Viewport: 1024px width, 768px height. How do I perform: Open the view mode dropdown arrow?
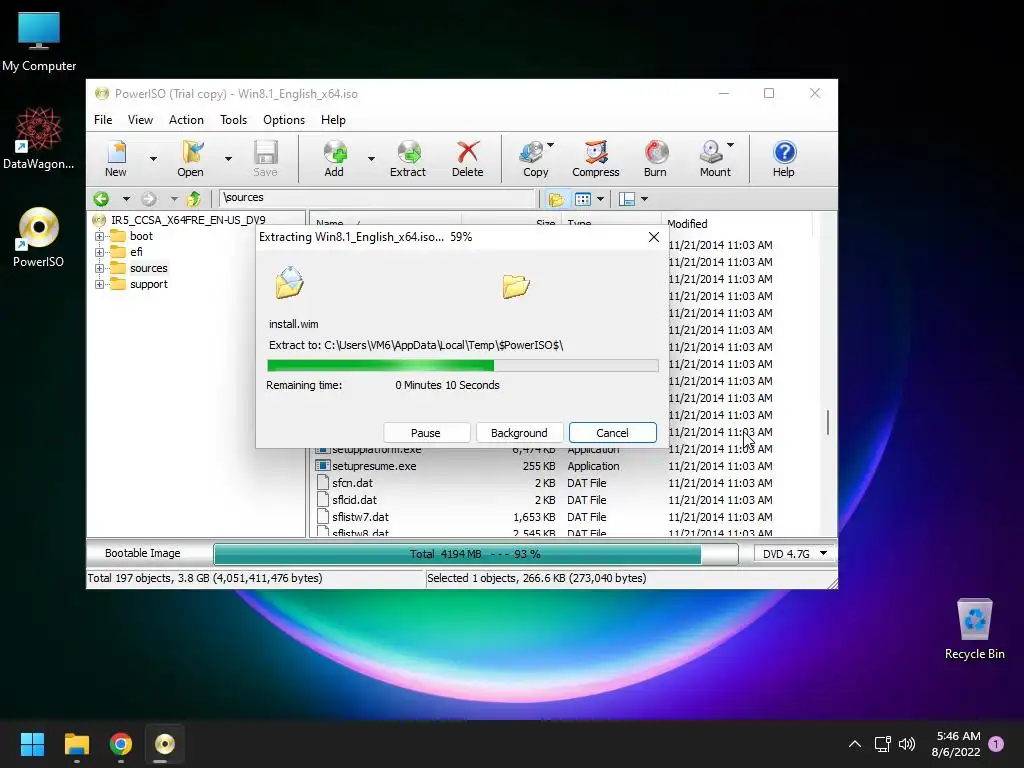(600, 199)
